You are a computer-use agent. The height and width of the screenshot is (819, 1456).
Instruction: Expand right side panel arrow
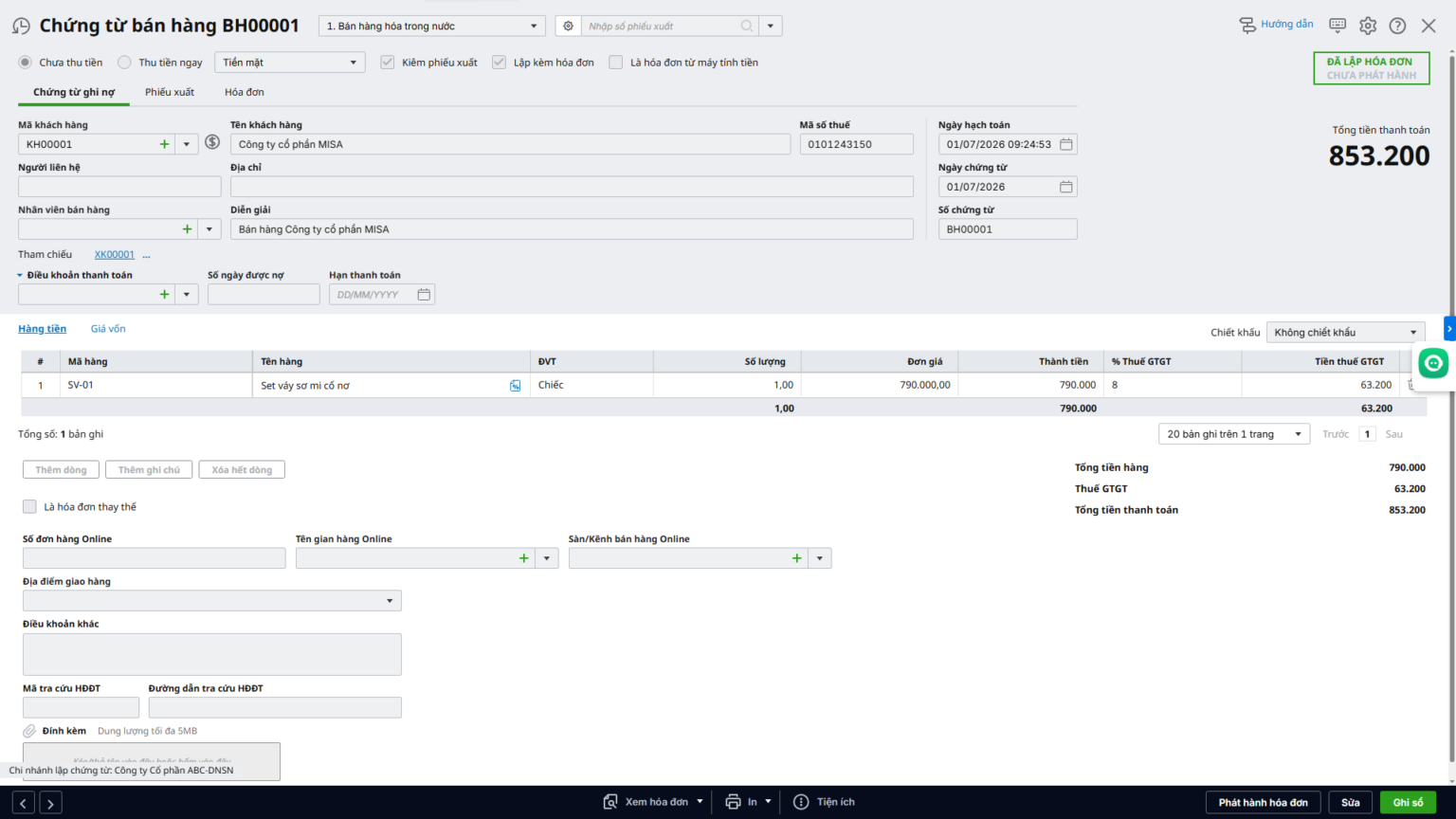pyautogui.click(x=1449, y=328)
